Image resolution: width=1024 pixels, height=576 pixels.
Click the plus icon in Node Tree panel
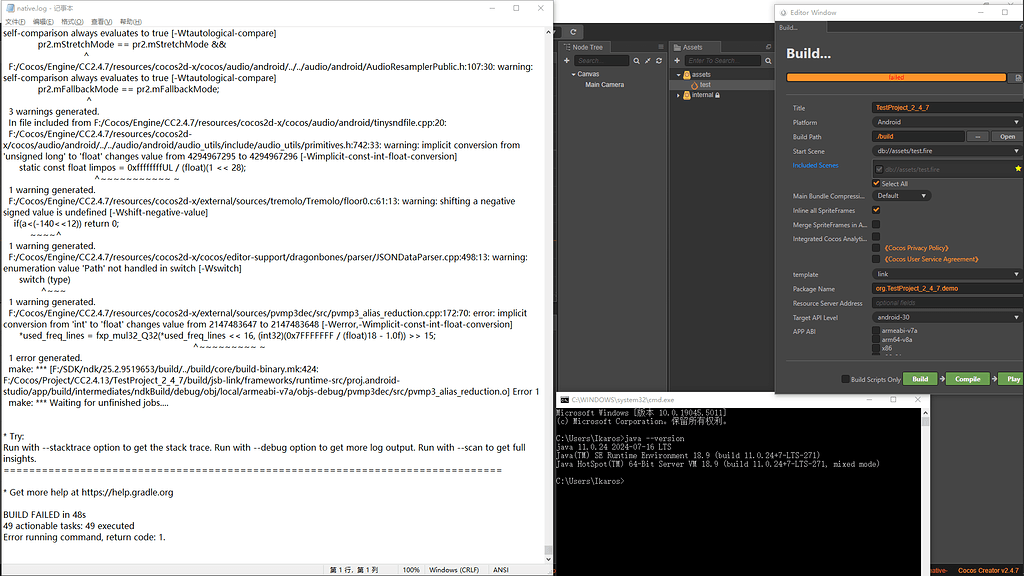567,61
